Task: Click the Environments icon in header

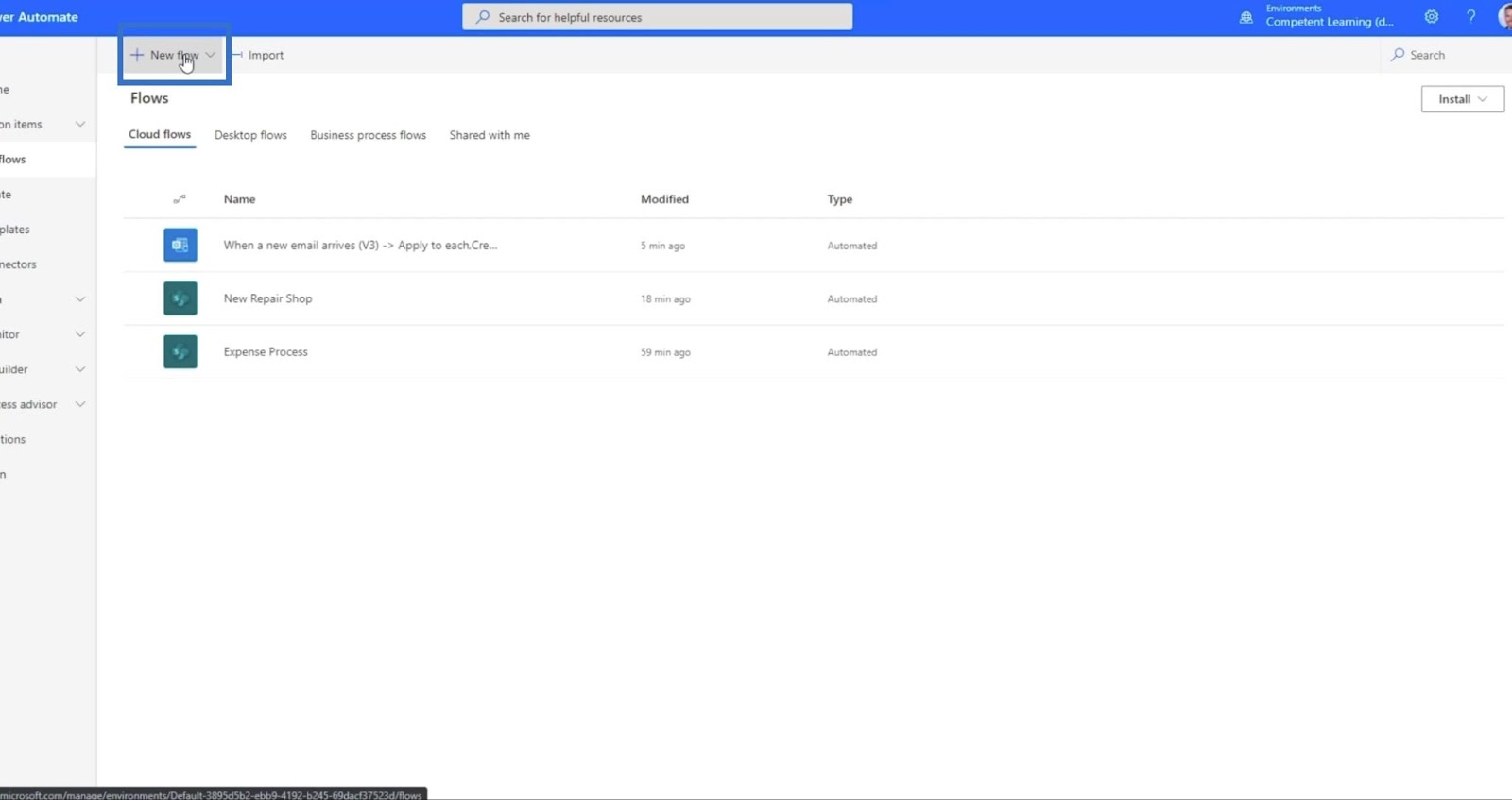Action: coord(1246,17)
